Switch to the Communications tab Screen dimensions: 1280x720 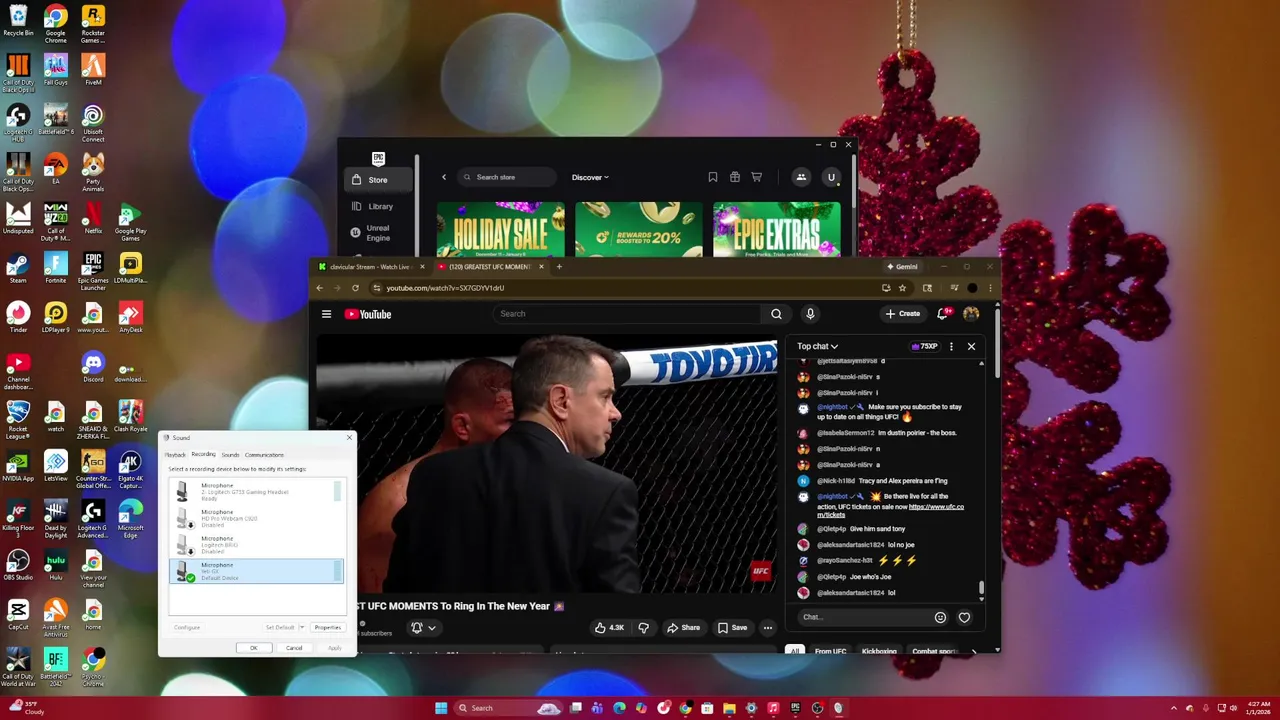click(264, 455)
